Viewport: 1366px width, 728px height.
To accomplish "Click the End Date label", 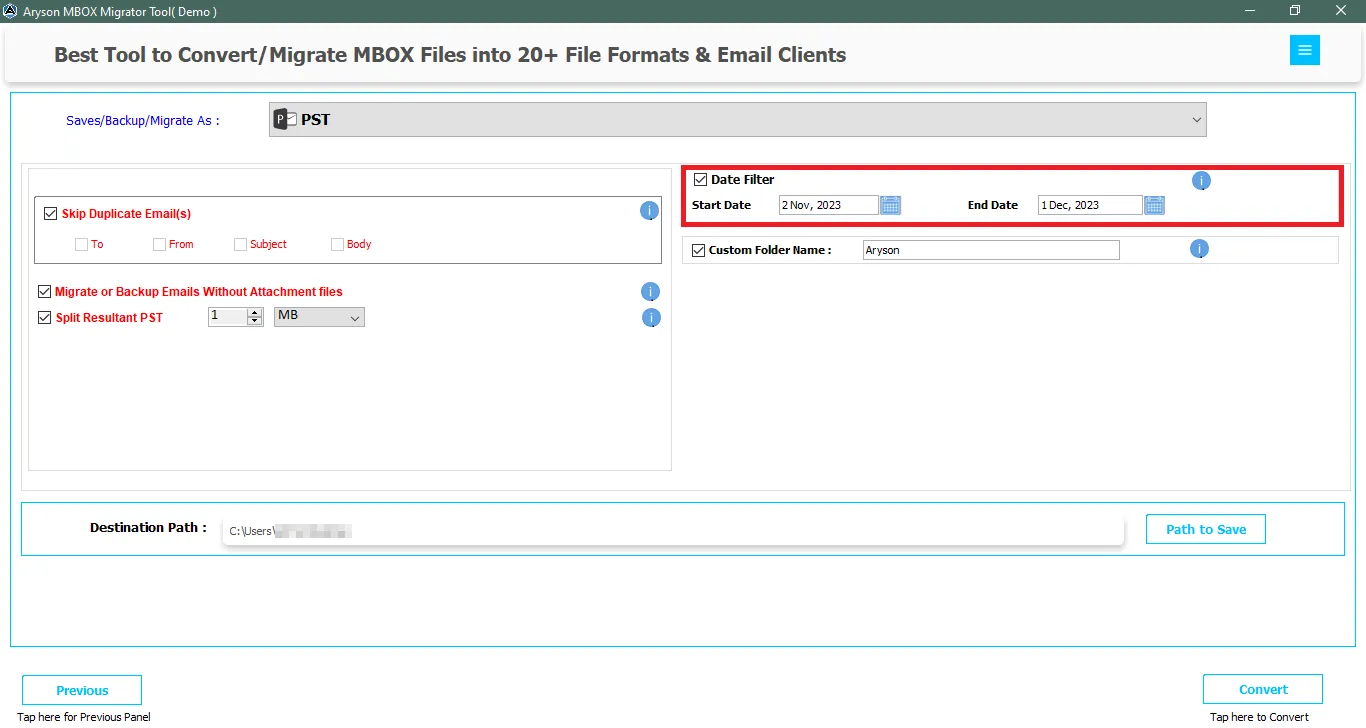I will 993,205.
